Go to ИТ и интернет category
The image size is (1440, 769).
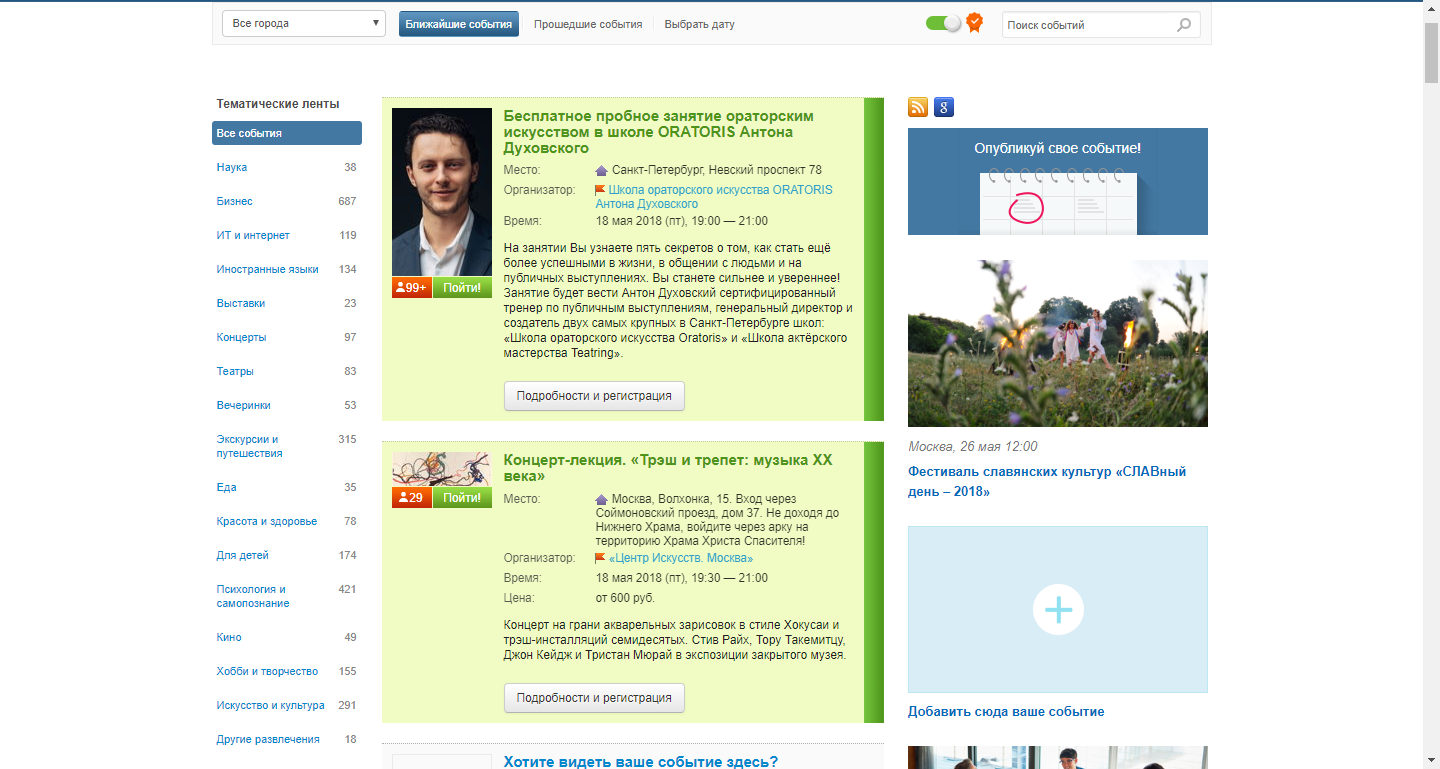click(x=253, y=235)
